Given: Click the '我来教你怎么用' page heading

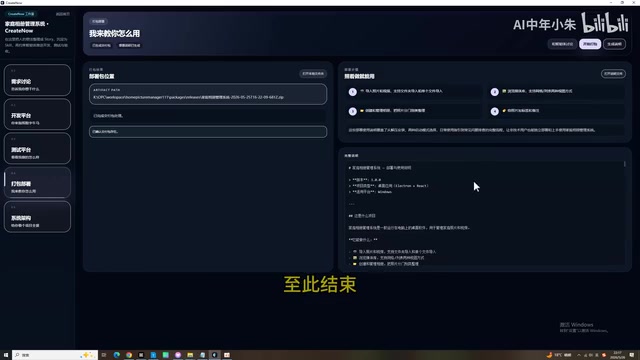Looking at the screenshot, I should point(114,33).
